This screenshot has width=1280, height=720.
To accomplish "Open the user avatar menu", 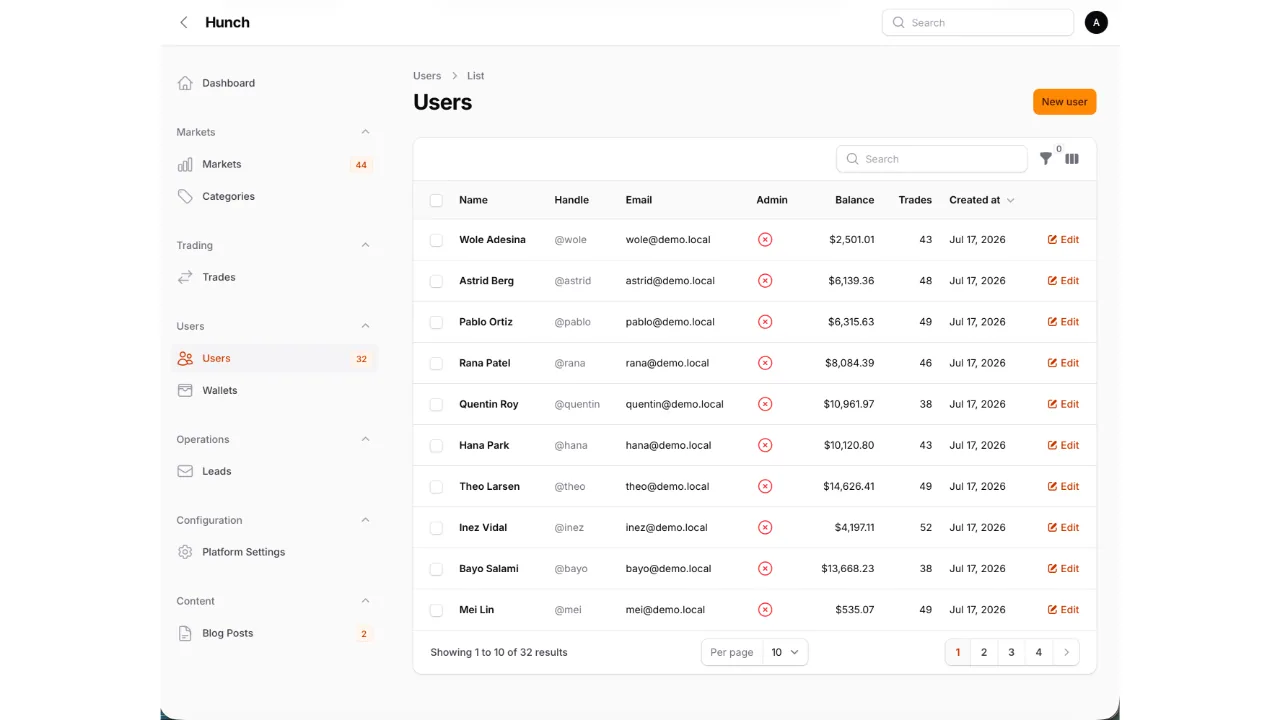I will [x=1096, y=22].
